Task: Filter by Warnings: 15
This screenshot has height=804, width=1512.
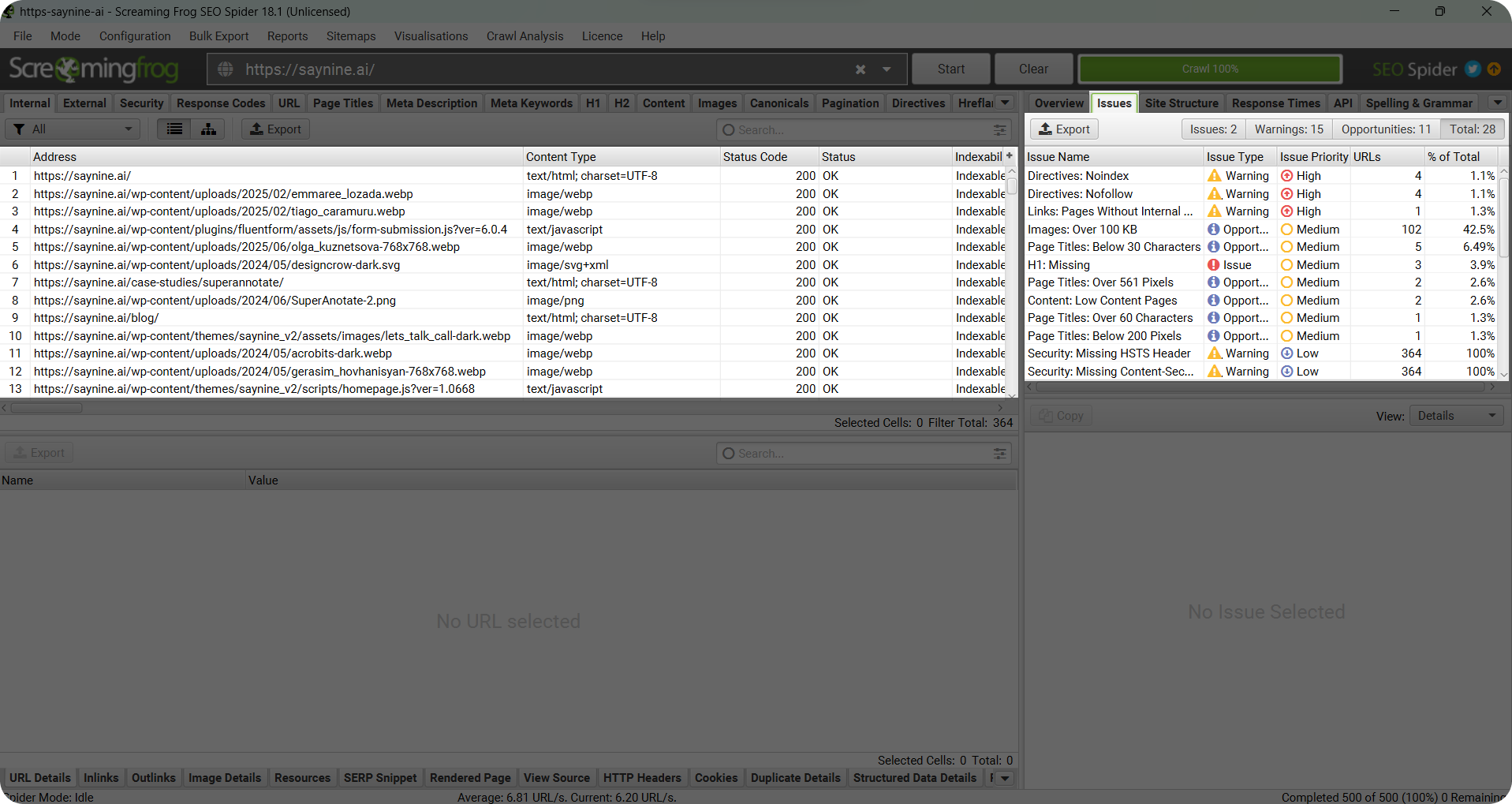Action: point(1289,129)
